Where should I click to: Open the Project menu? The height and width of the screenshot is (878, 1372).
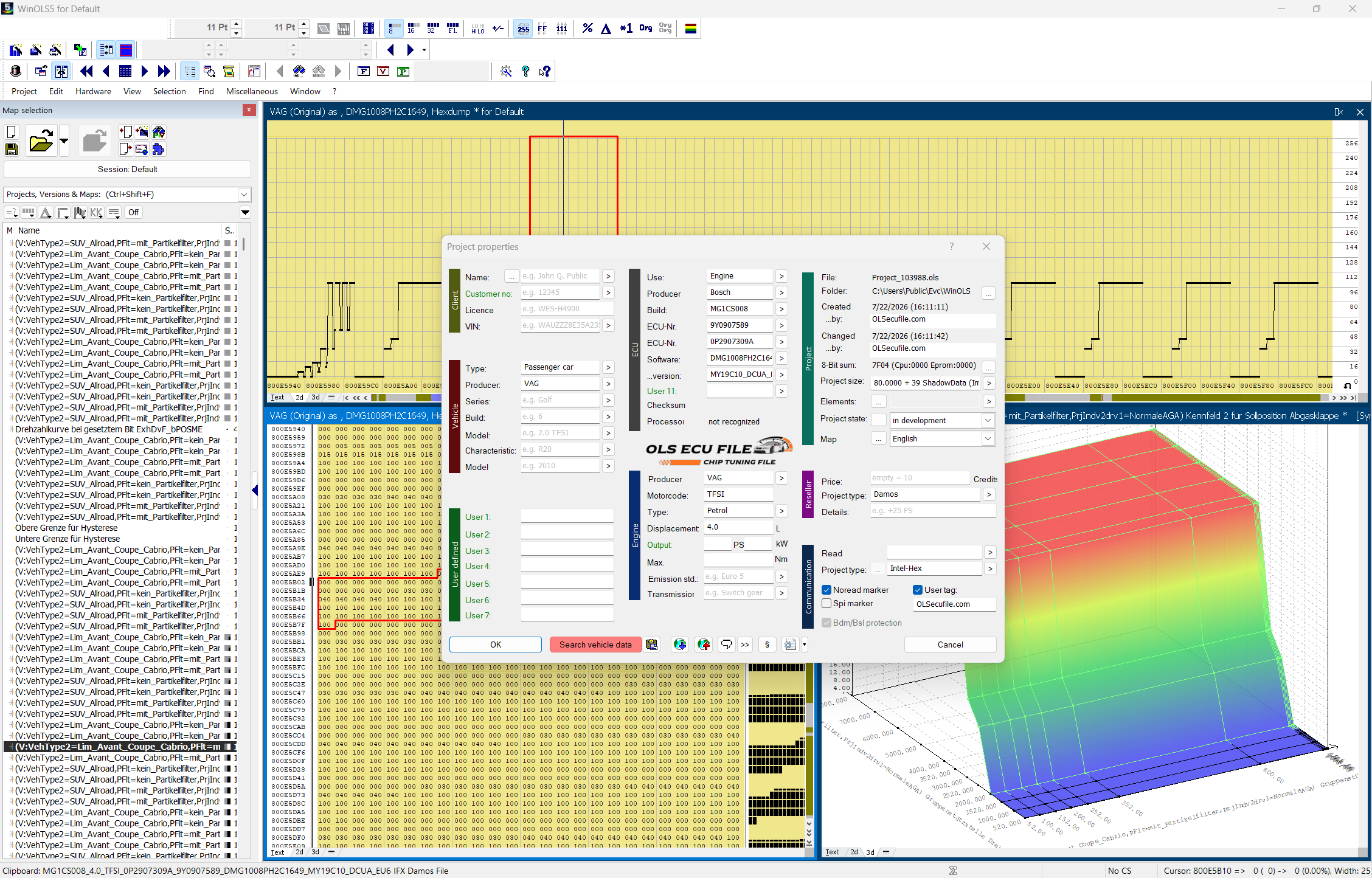click(x=24, y=91)
